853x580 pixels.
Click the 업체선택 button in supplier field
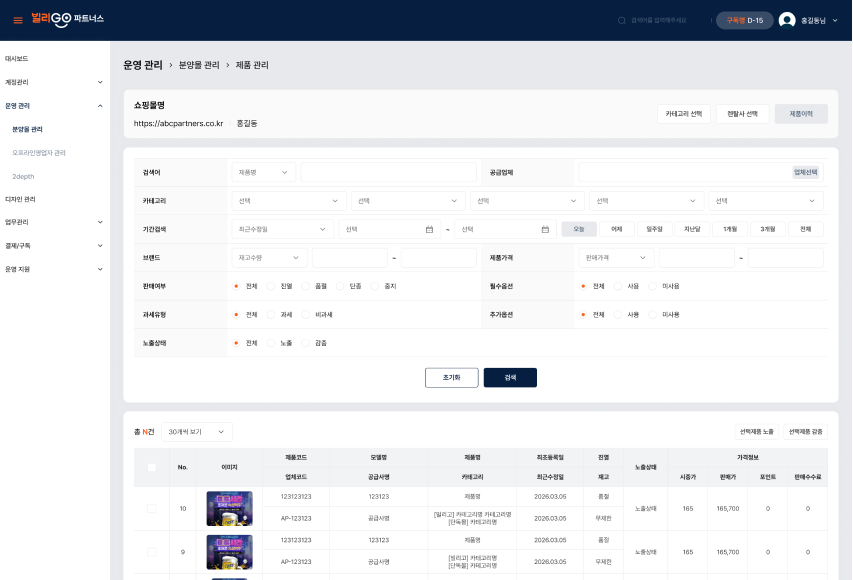point(806,172)
